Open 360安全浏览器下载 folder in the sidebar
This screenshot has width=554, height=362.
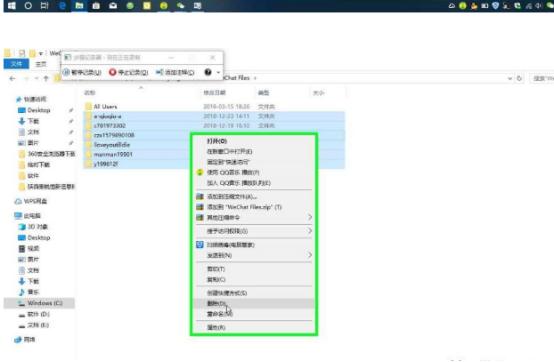pos(51,154)
